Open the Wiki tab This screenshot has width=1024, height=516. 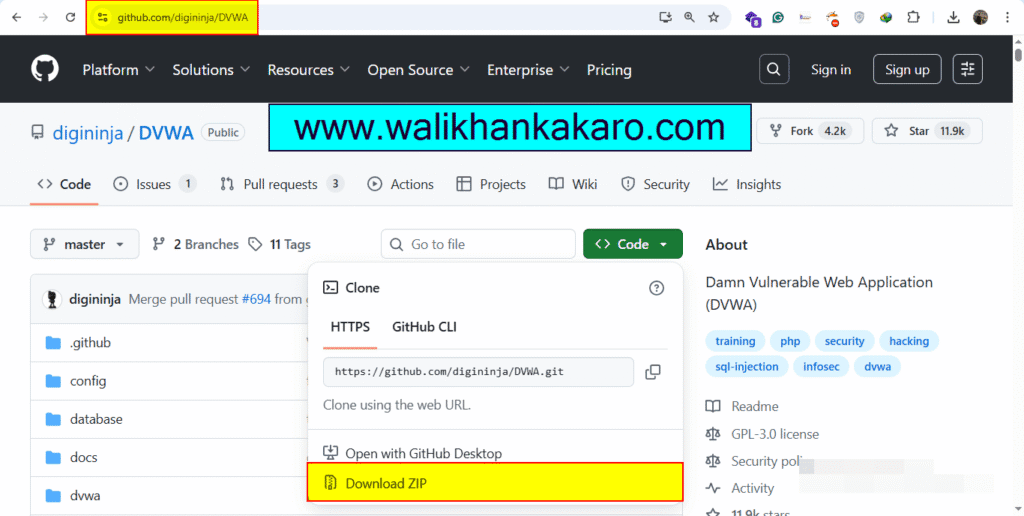coord(573,184)
